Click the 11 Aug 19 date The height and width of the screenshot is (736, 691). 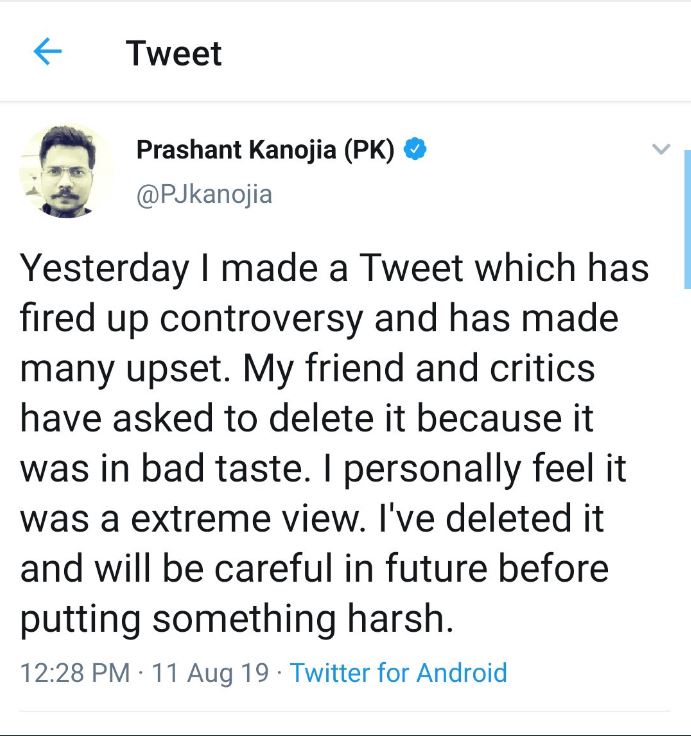[x=212, y=673]
